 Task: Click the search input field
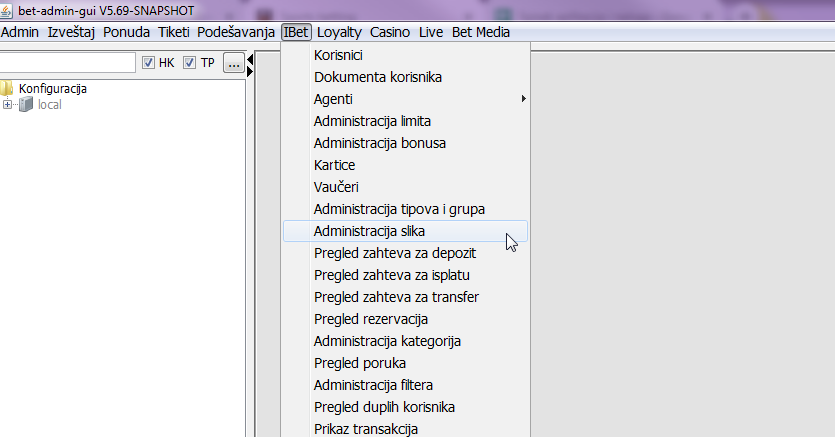tap(67, 62)
